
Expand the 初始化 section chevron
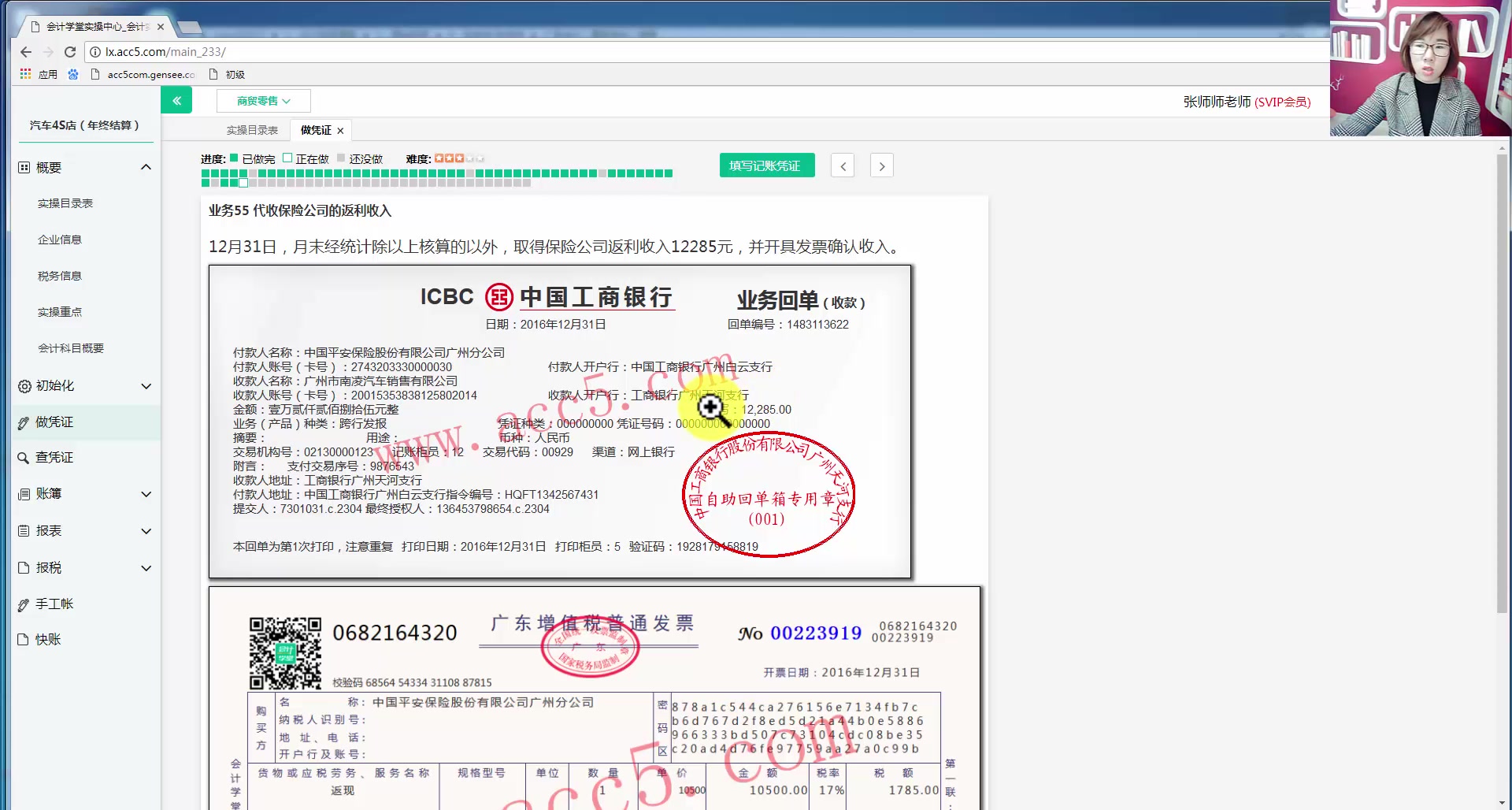pyautogui.click(x=146, y=386)
